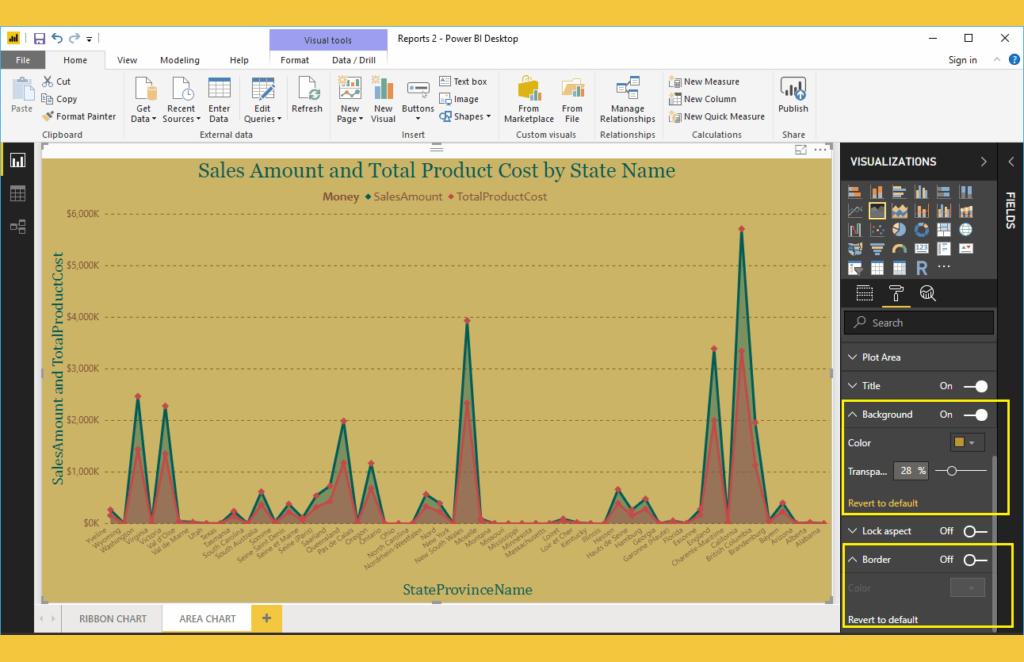Viewport: 1024px width, 662px height.
Task: Click Revert to default under Background
Action: pos(882,503)
